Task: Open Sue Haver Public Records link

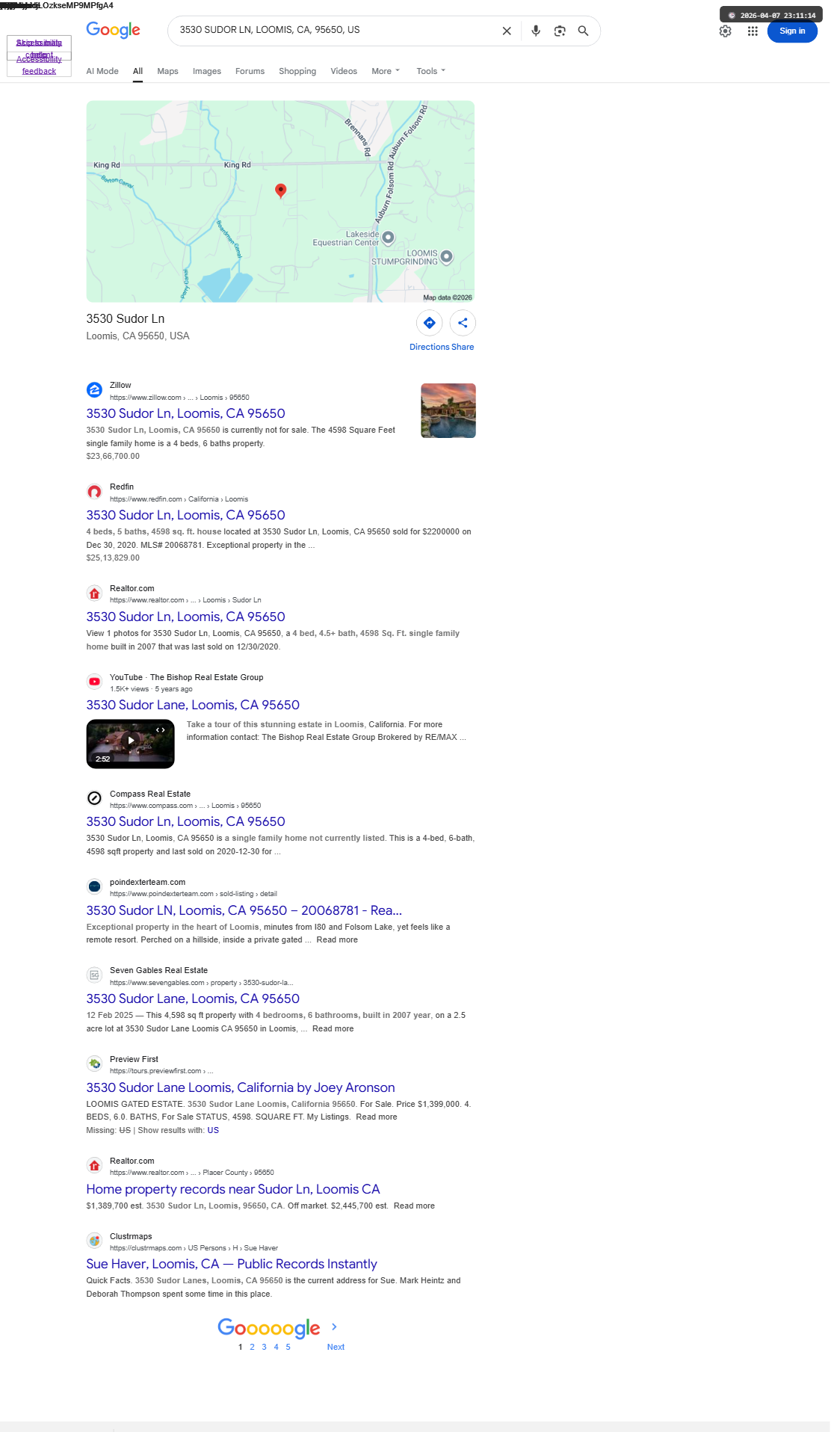Action: (x=232, y=1264)
